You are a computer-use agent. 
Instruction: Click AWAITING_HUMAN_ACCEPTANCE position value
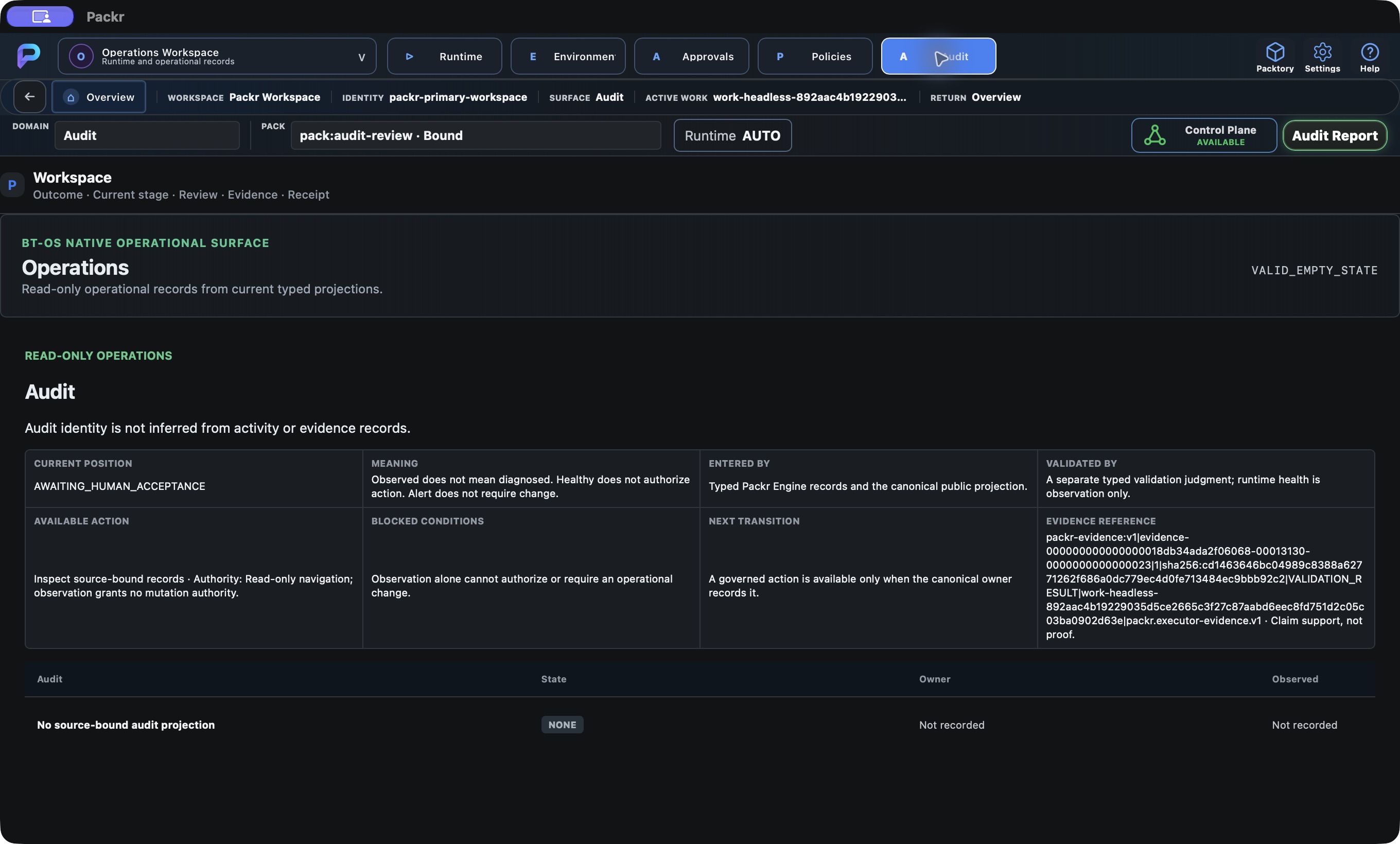(x=119, y=486)
